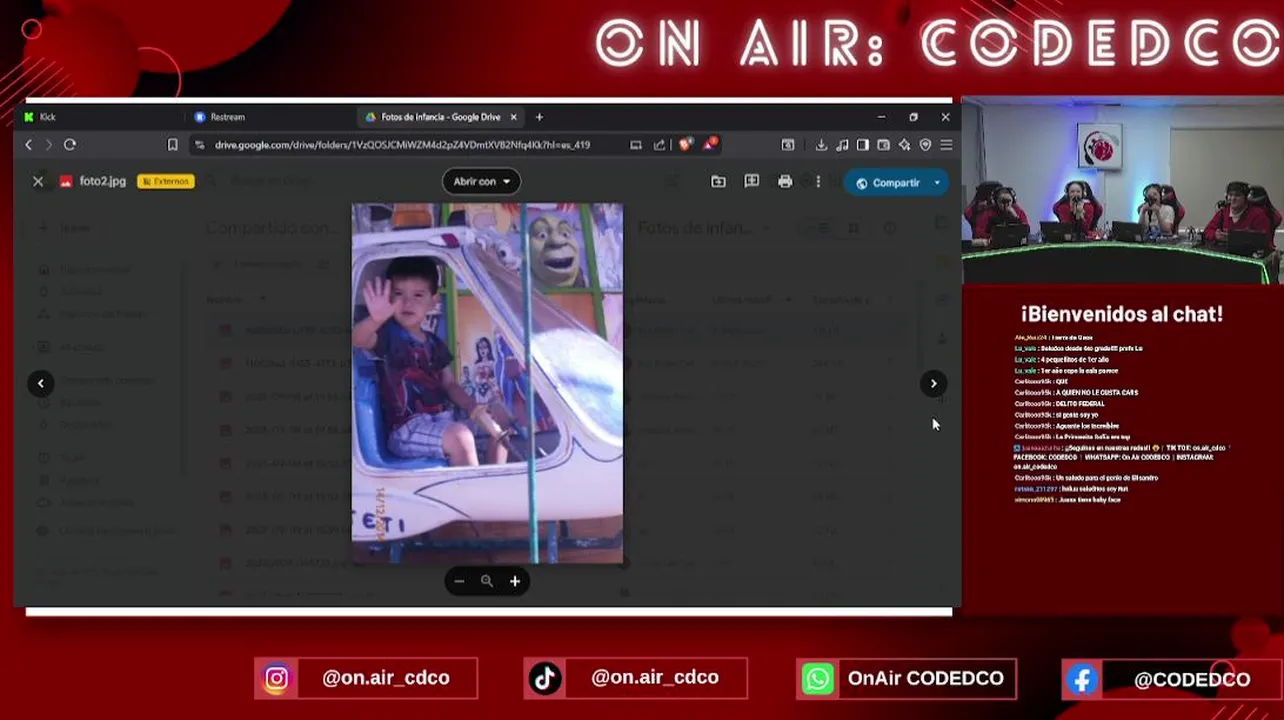The width and height of the screenshot is (1284, 720).
Task: Click the drive.google.com address bar
Action: 402,145
